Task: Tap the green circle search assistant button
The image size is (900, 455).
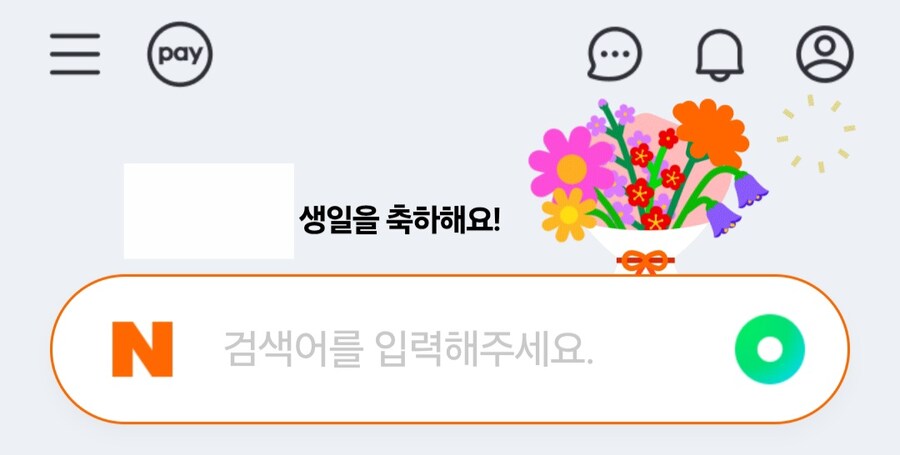Action: (x=770, y=349)
